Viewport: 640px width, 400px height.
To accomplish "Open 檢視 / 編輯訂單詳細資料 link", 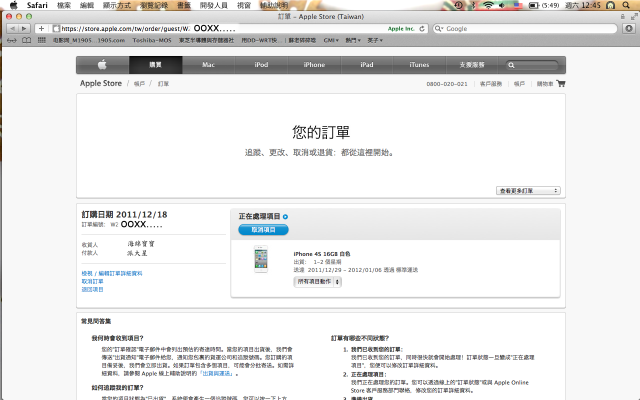I will tap(112, 273).
